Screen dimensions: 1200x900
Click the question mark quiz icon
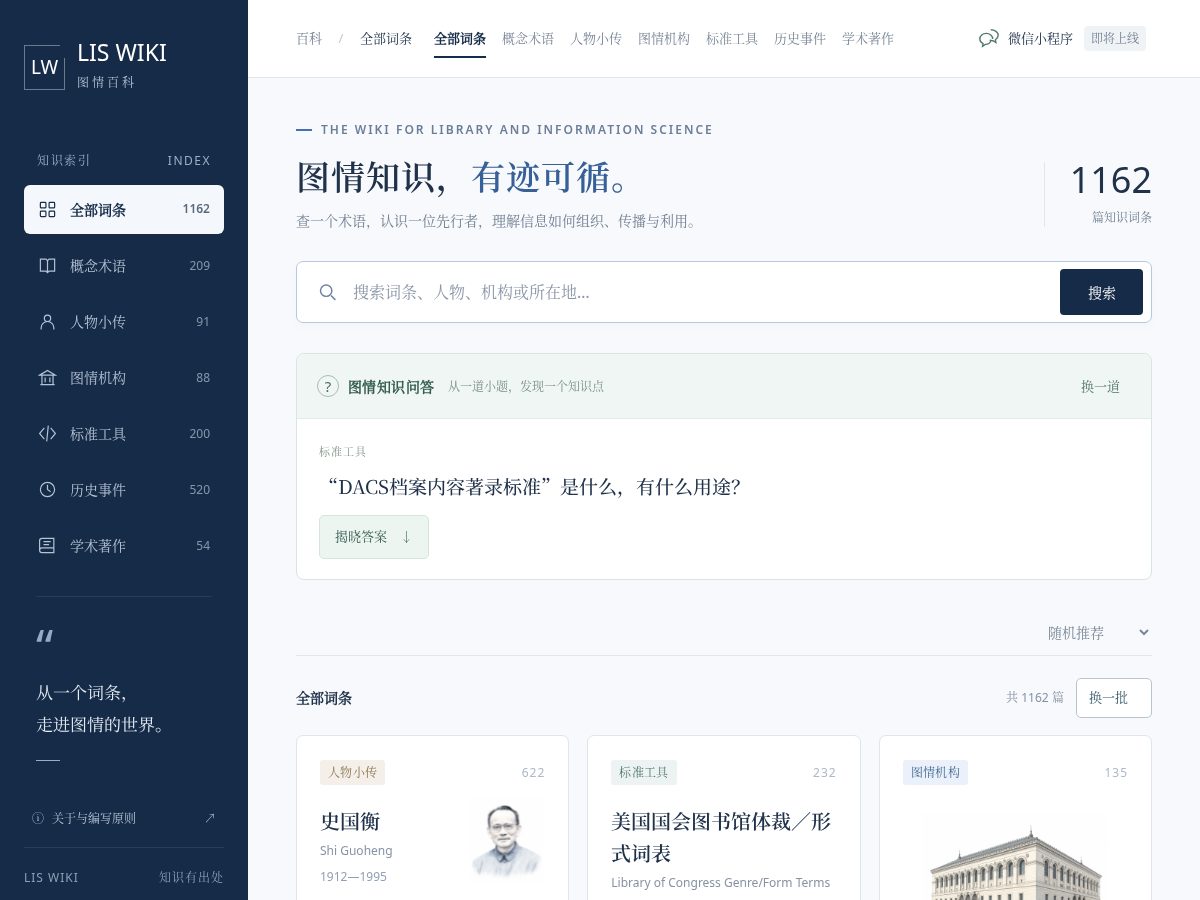[x=328, y=386]
